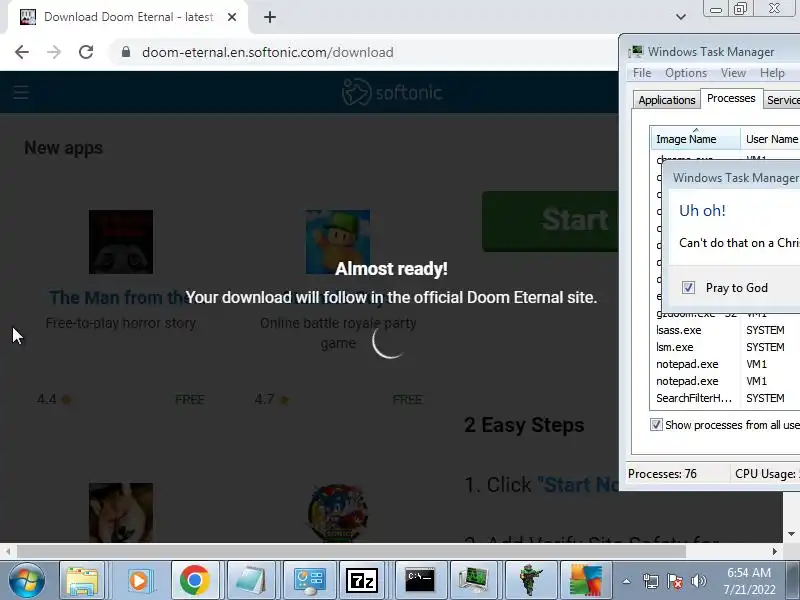Click the Action Center flag icon
800x600 pixels.
675,581
